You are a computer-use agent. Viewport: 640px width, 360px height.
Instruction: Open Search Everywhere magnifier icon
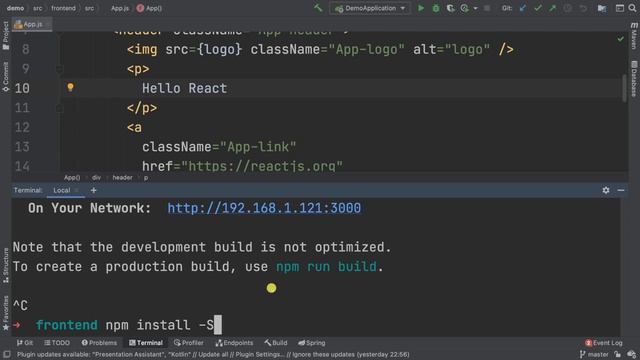(x=632, y=8)
